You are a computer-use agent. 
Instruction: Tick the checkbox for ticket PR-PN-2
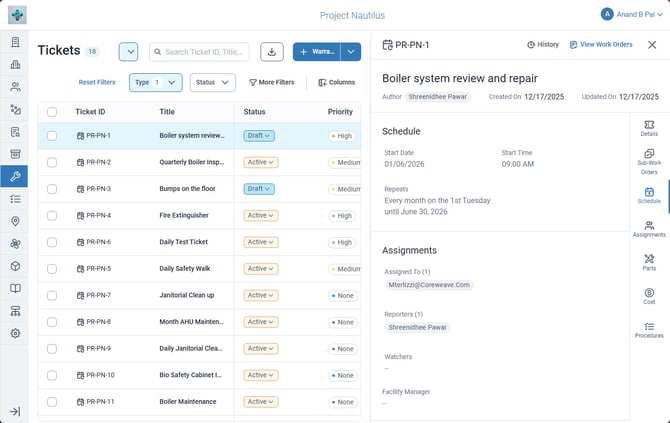click(52, 162)
